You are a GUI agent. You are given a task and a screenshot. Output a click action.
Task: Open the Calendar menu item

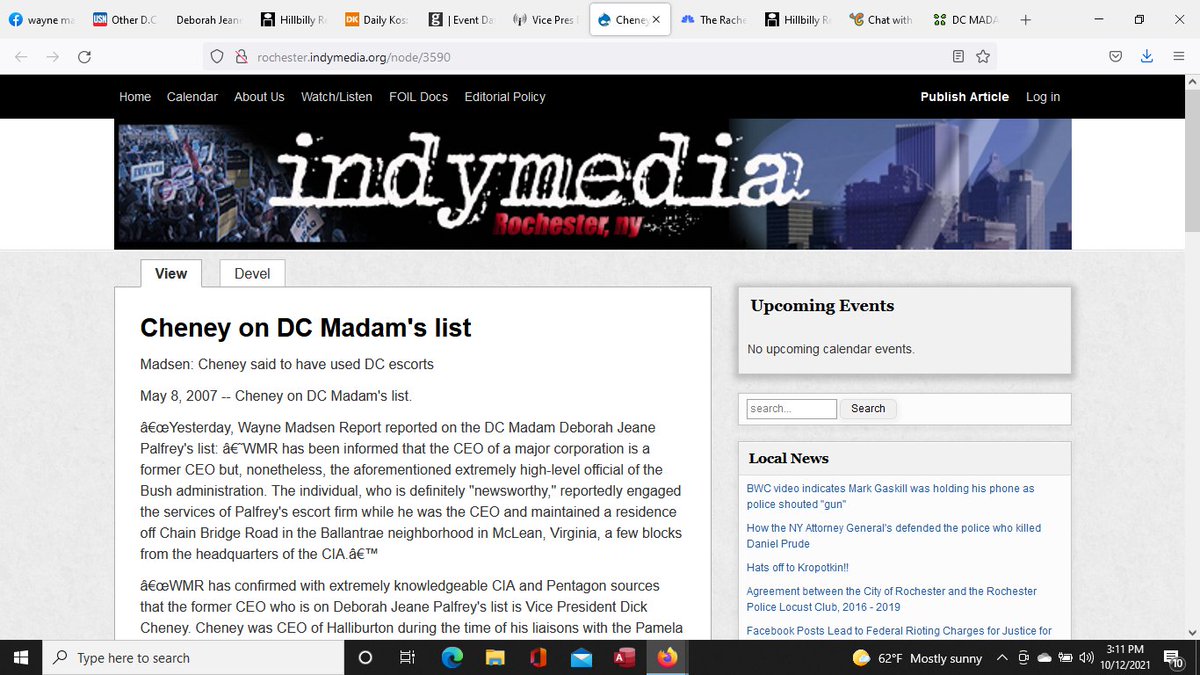coord(192,97)
